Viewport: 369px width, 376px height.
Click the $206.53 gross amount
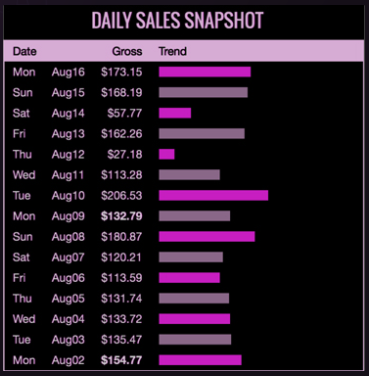[122, 195]
